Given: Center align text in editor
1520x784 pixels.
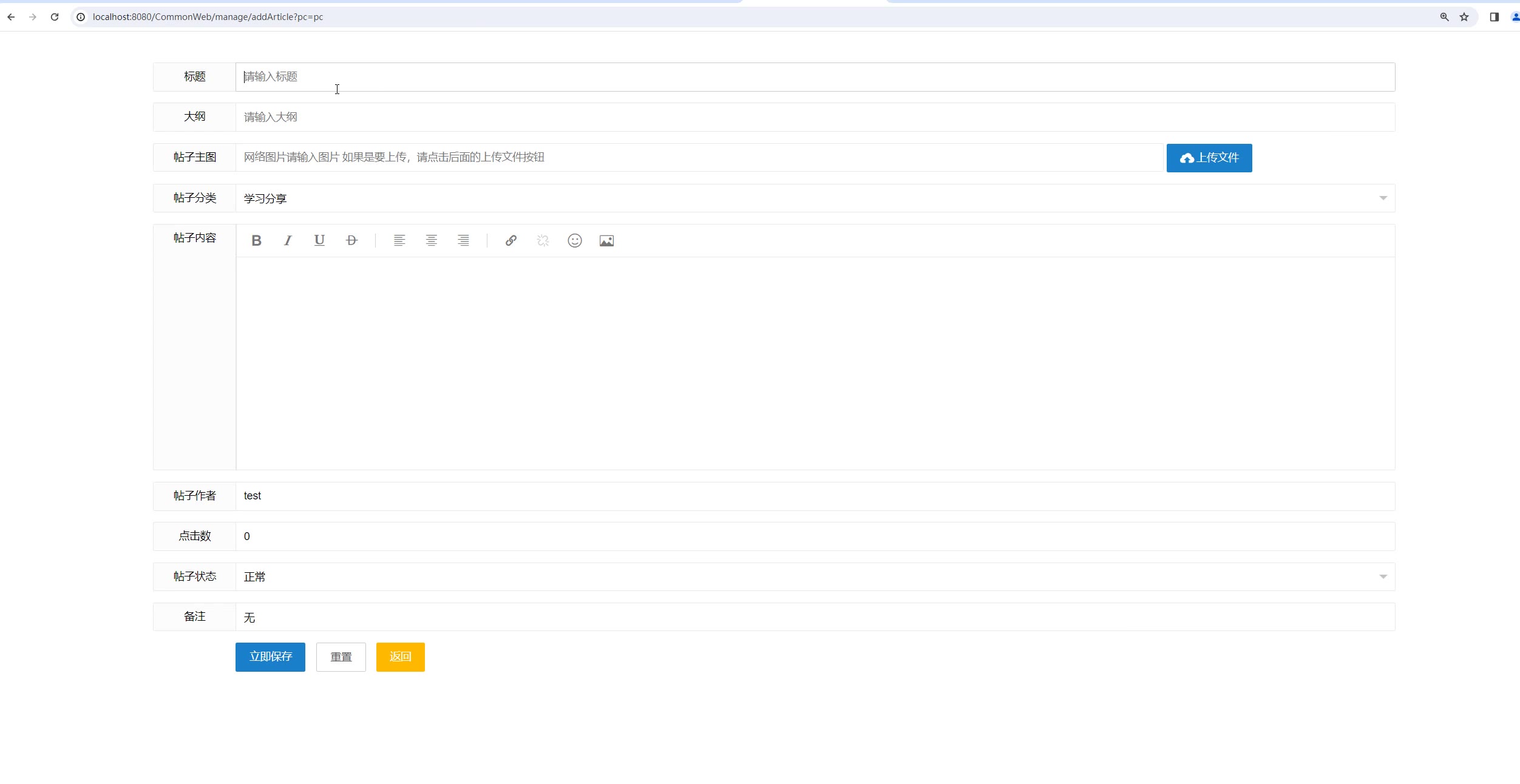Looking at the screenshot, I should coord(431,241).
